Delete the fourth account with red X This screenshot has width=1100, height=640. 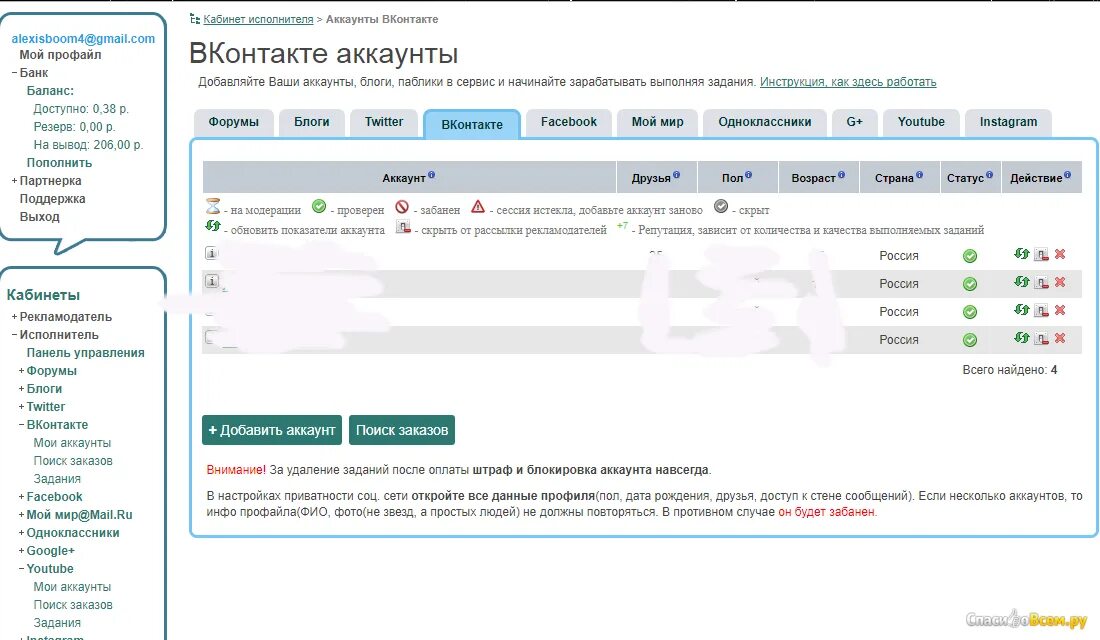click(1060, 338)
